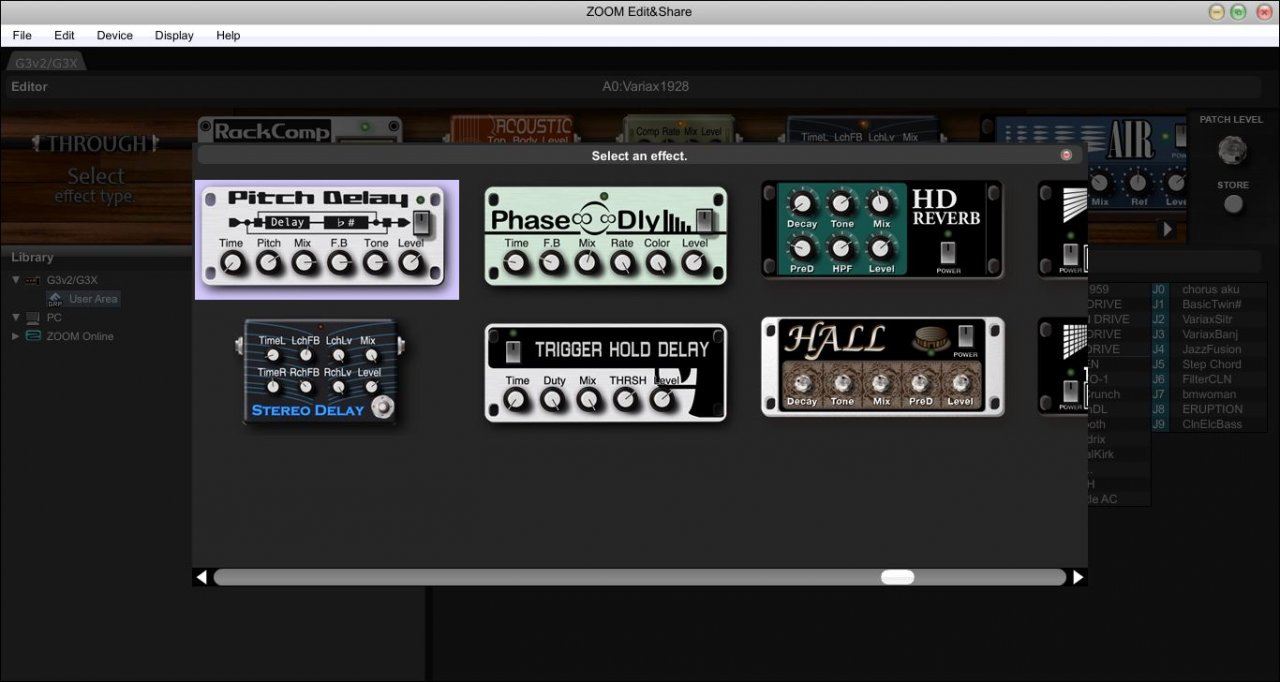This screenshot has width=1280, height=682.
Task: Select ZOOM Online label in the Library tree
Action: 80,336
